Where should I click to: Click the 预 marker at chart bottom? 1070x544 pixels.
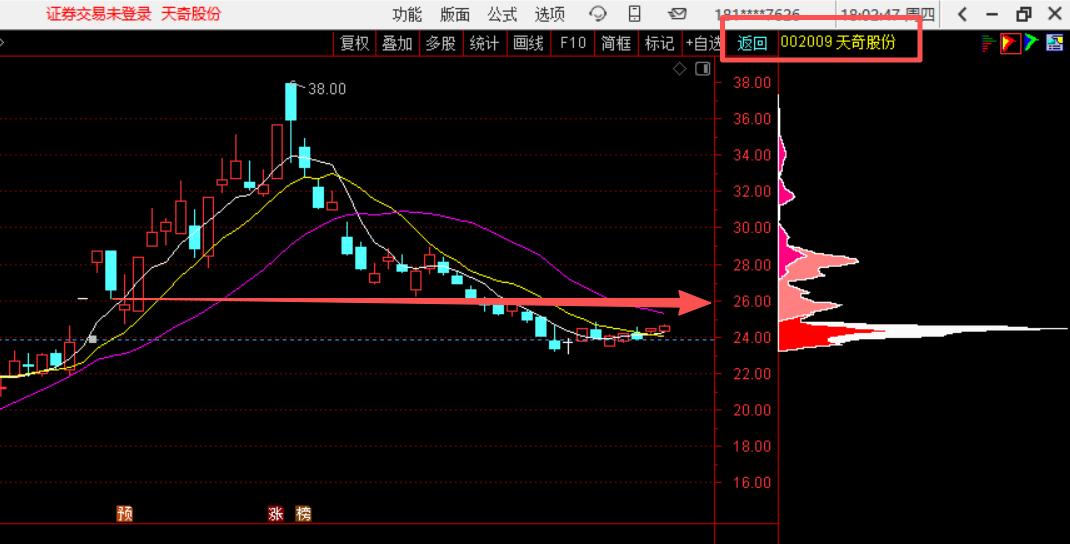pos(125,513)
